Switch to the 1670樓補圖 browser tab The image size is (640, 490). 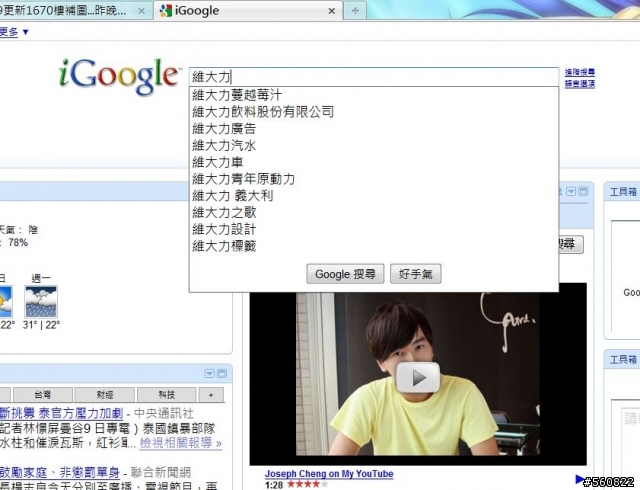click(x=73, y=11)
